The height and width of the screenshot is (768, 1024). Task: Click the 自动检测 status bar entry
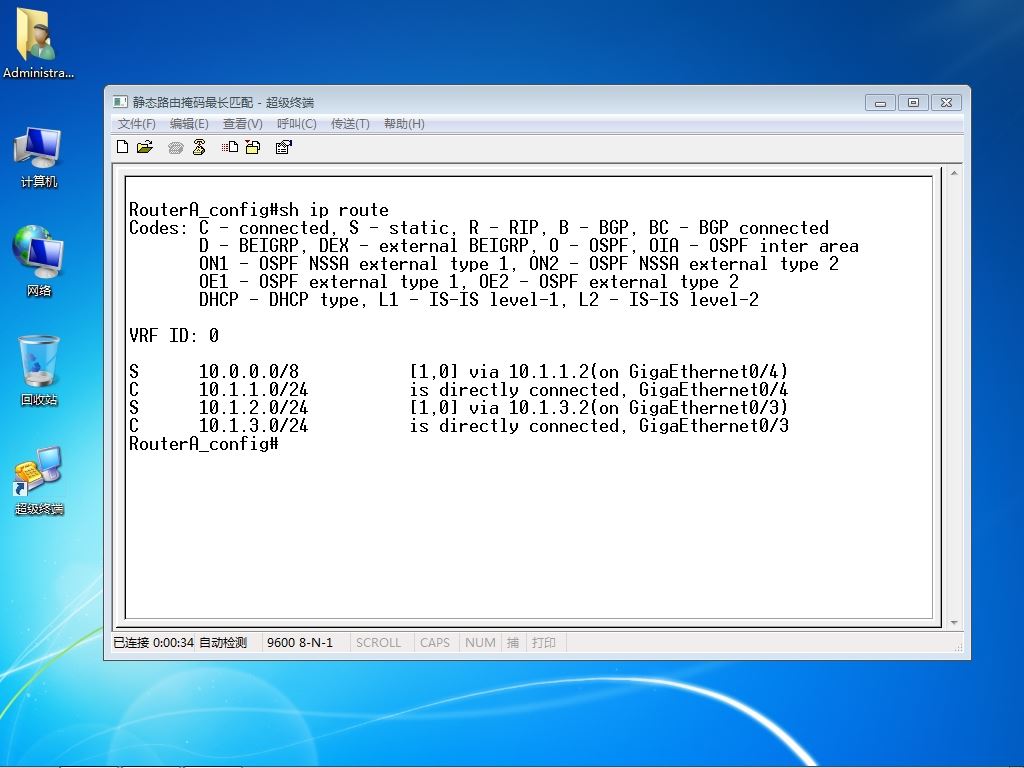(x=223, y=643)
